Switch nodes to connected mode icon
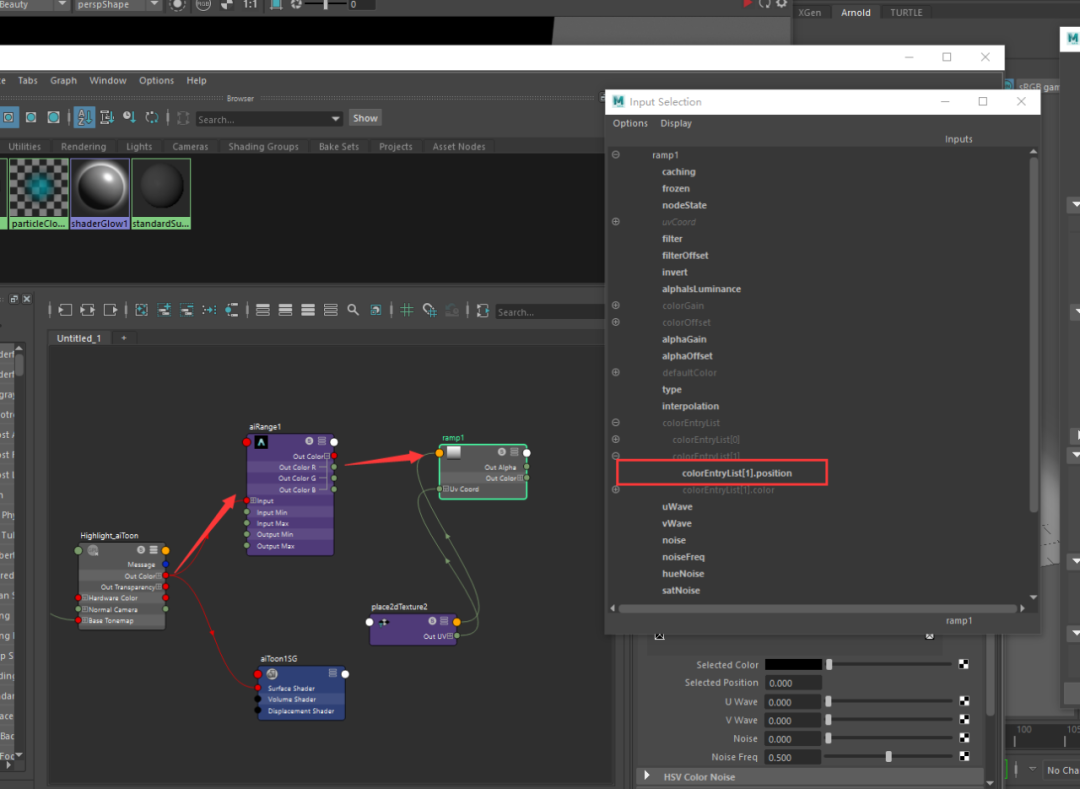This screenshot has height=789, width=1080. coord(285,311)
